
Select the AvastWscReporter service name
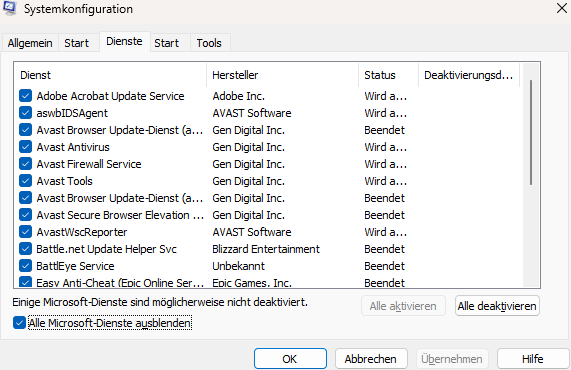click(82, 232)
